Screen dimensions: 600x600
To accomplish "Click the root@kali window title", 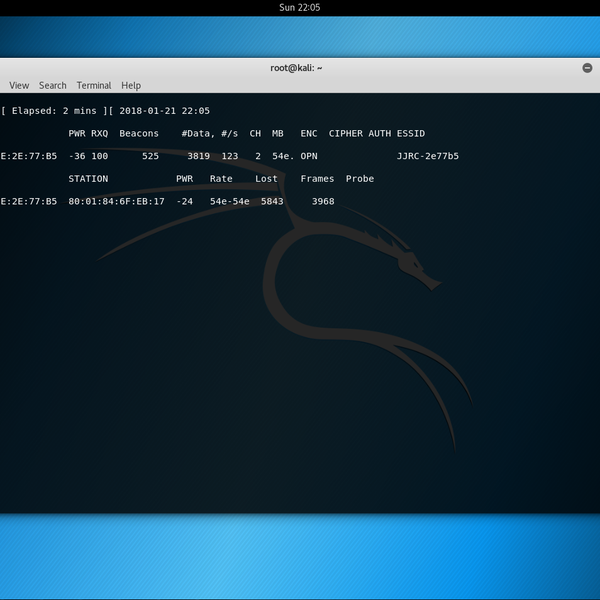I will pos(296,68).
